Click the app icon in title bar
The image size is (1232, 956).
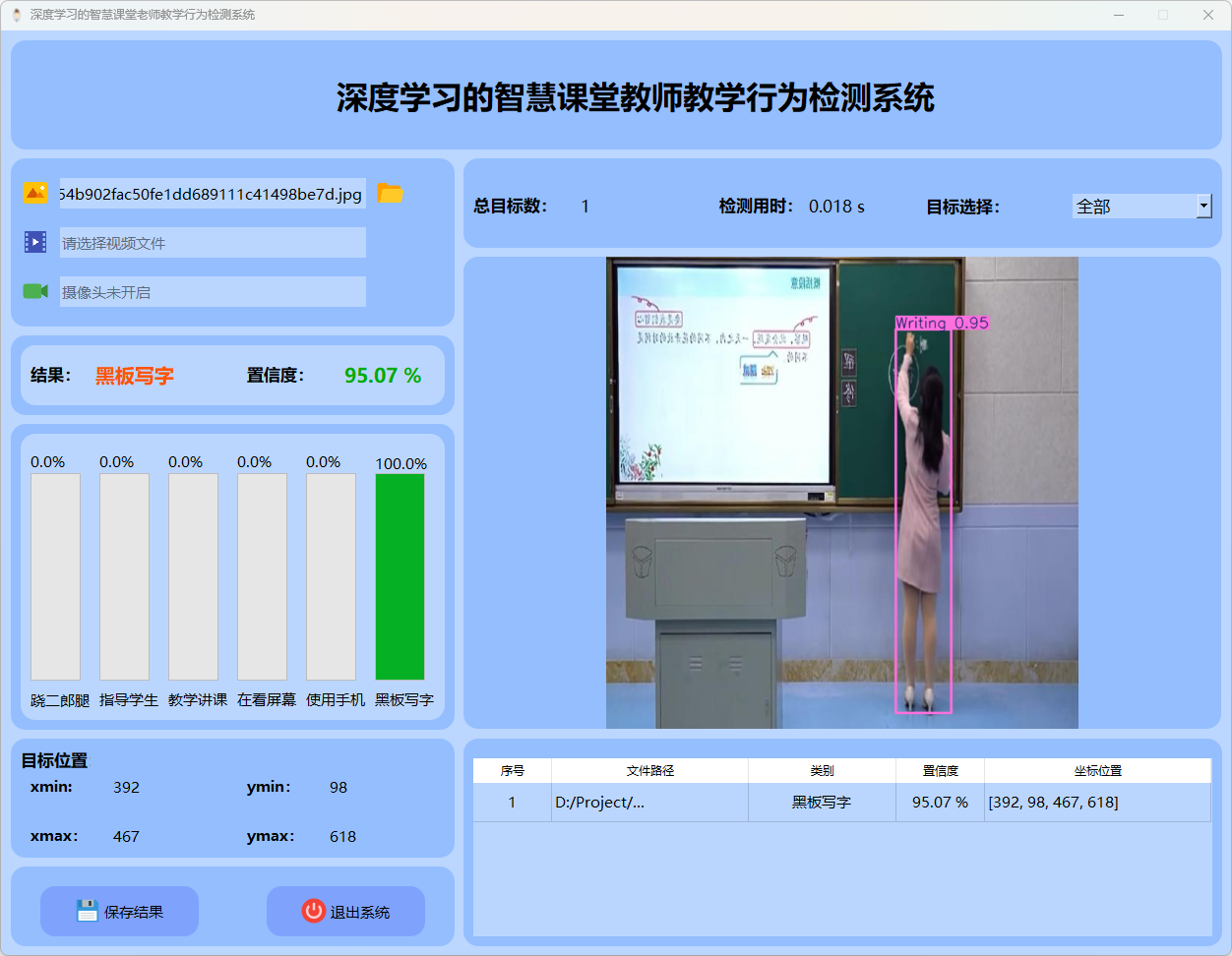(17, 15)
